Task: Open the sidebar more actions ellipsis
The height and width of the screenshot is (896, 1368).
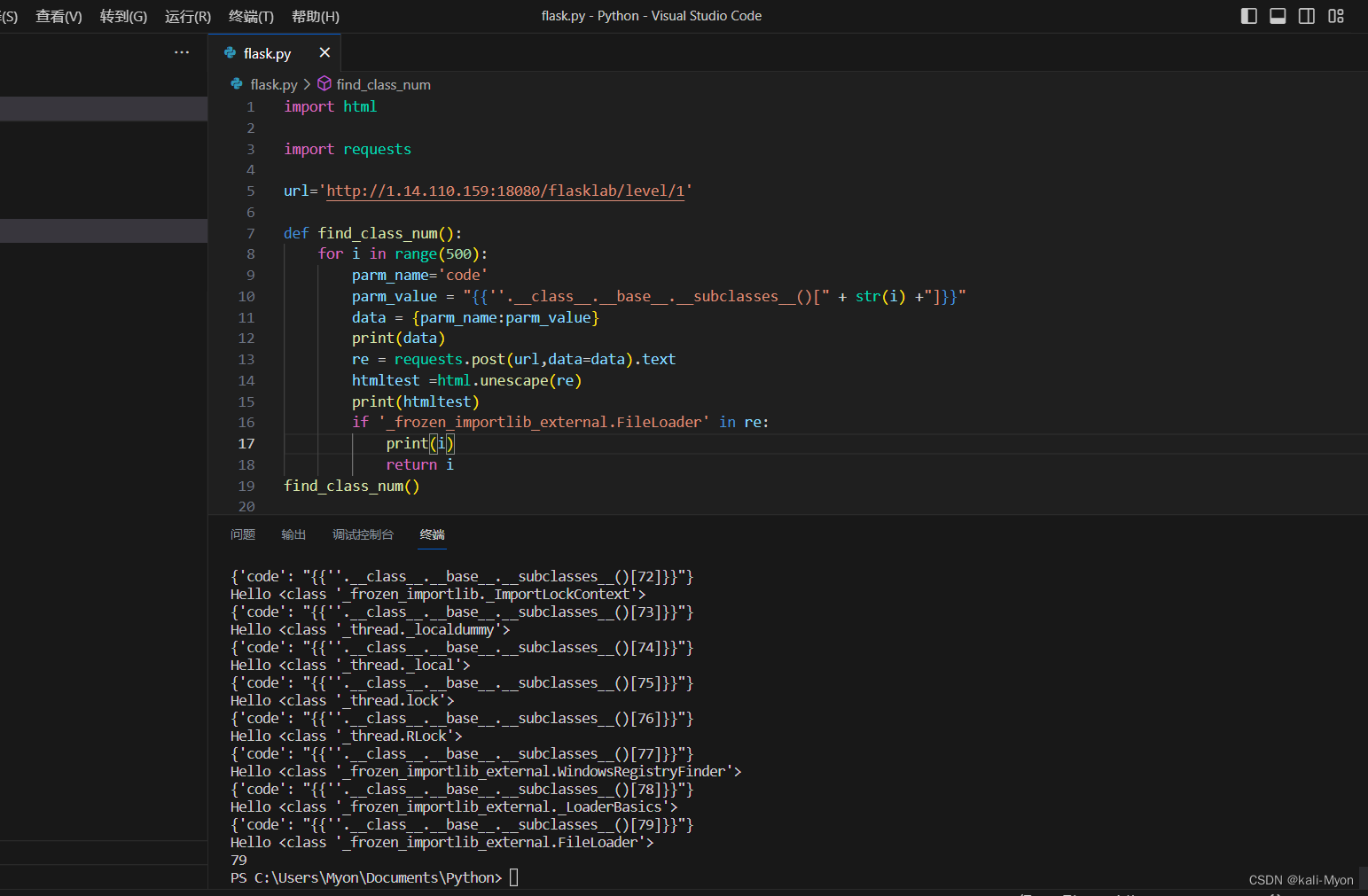Action: pos(182,52)
